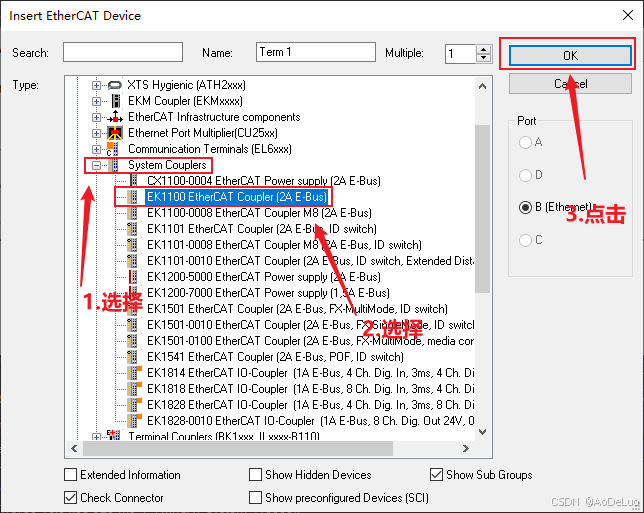The height and width of the screenshot is (513, 644).
Task: Click the EK1100-0008 Coupler M8 icon
Action: (x=132, y=213)
